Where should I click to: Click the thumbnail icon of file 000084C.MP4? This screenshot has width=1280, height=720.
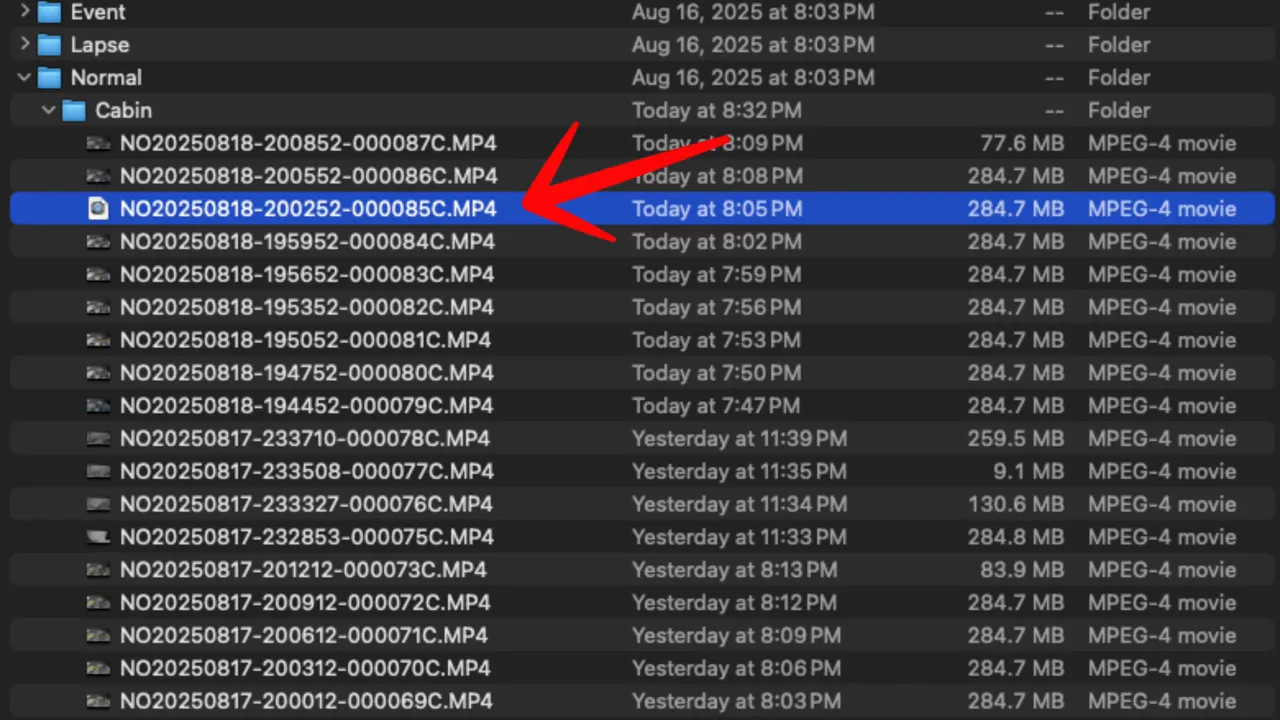(98, 242)
